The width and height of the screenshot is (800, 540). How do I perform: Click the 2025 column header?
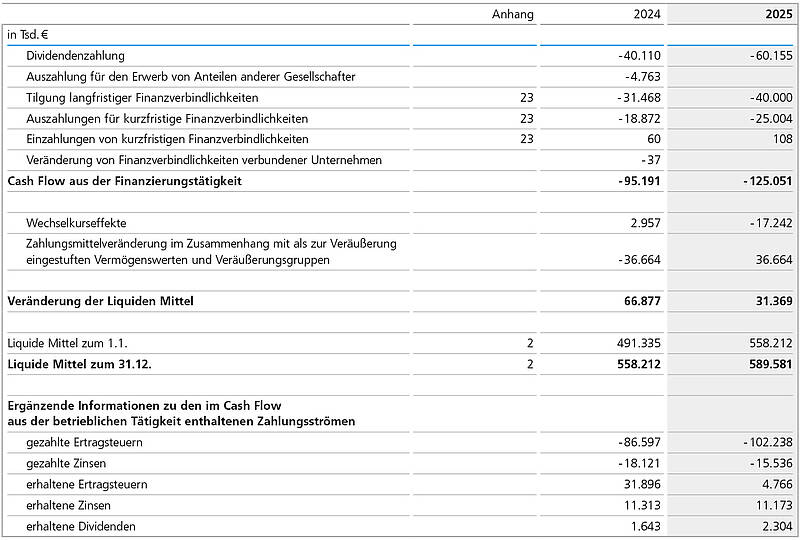pos(776,14)
